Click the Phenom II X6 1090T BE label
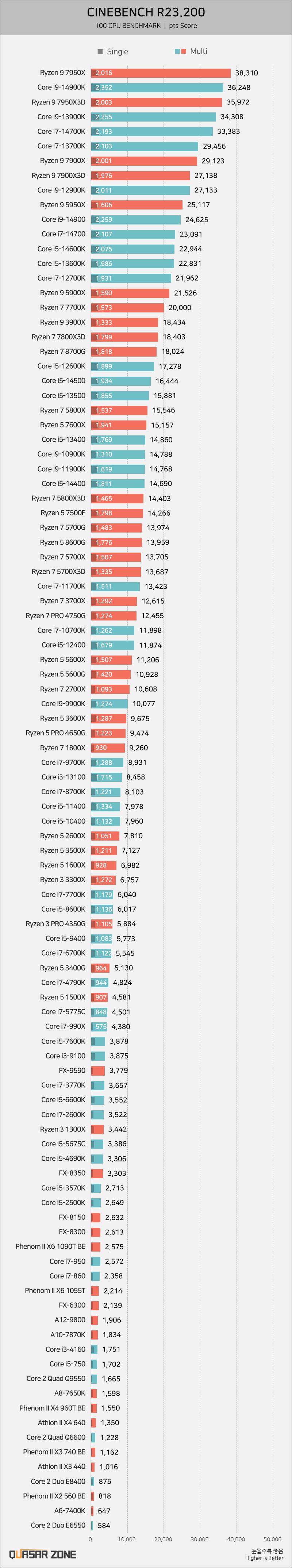Image resolution: width=292 pixels, height=1568 pixels. (50, 1246)
